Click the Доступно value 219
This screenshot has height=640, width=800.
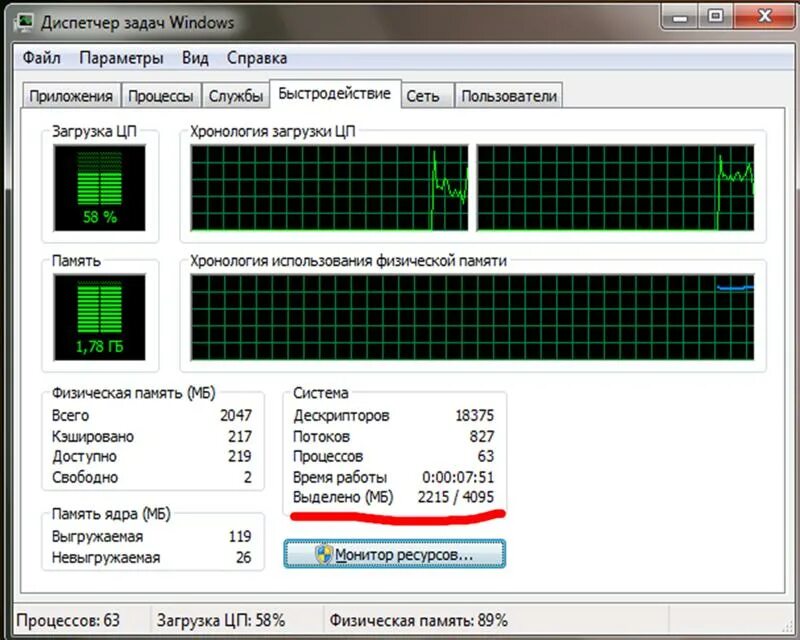[x=240, y=456]
